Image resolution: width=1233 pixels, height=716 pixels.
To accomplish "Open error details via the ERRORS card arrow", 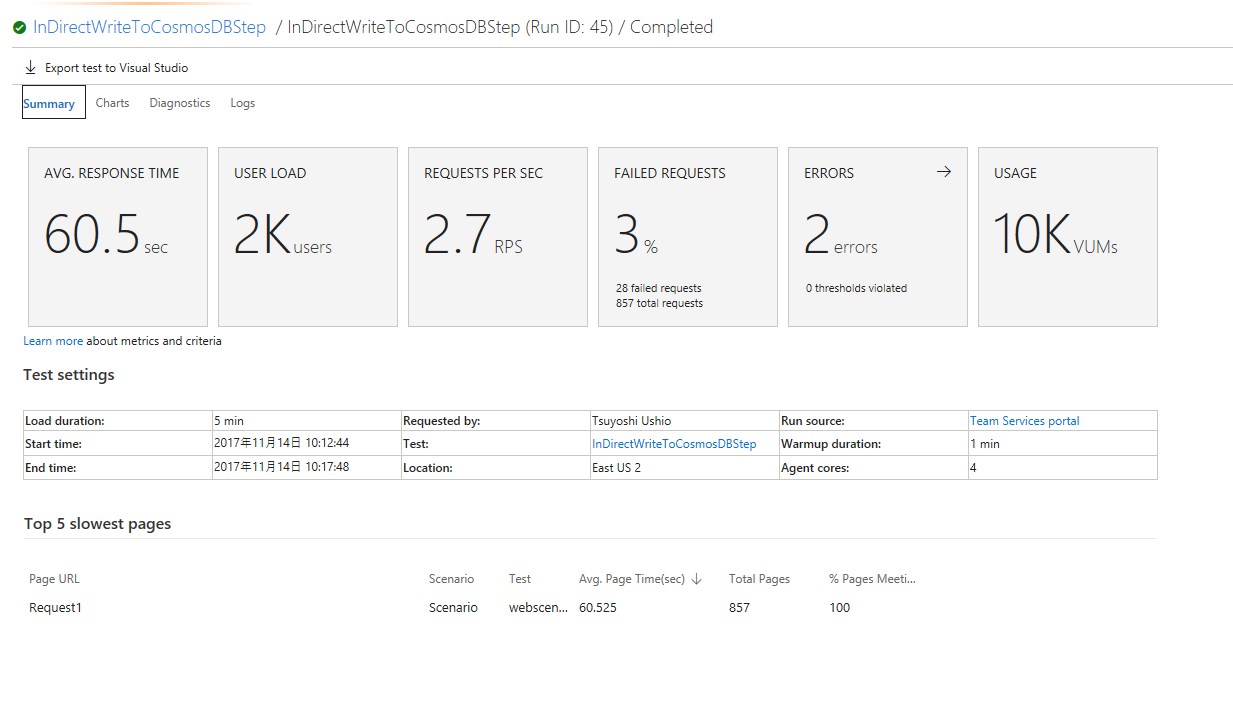I will [943, 171].
